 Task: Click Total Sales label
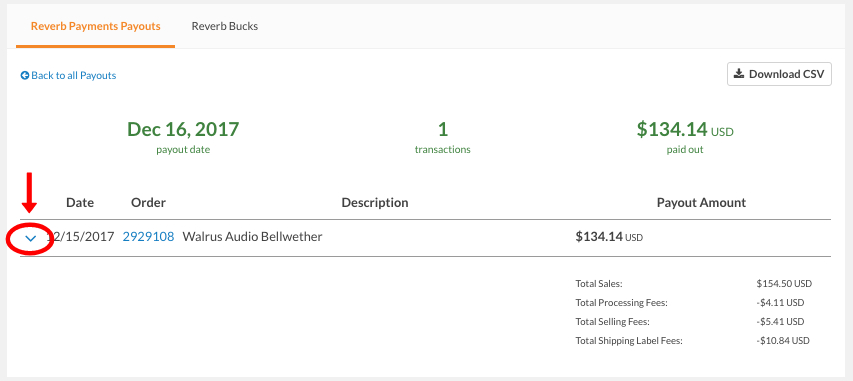pos(599,284)
